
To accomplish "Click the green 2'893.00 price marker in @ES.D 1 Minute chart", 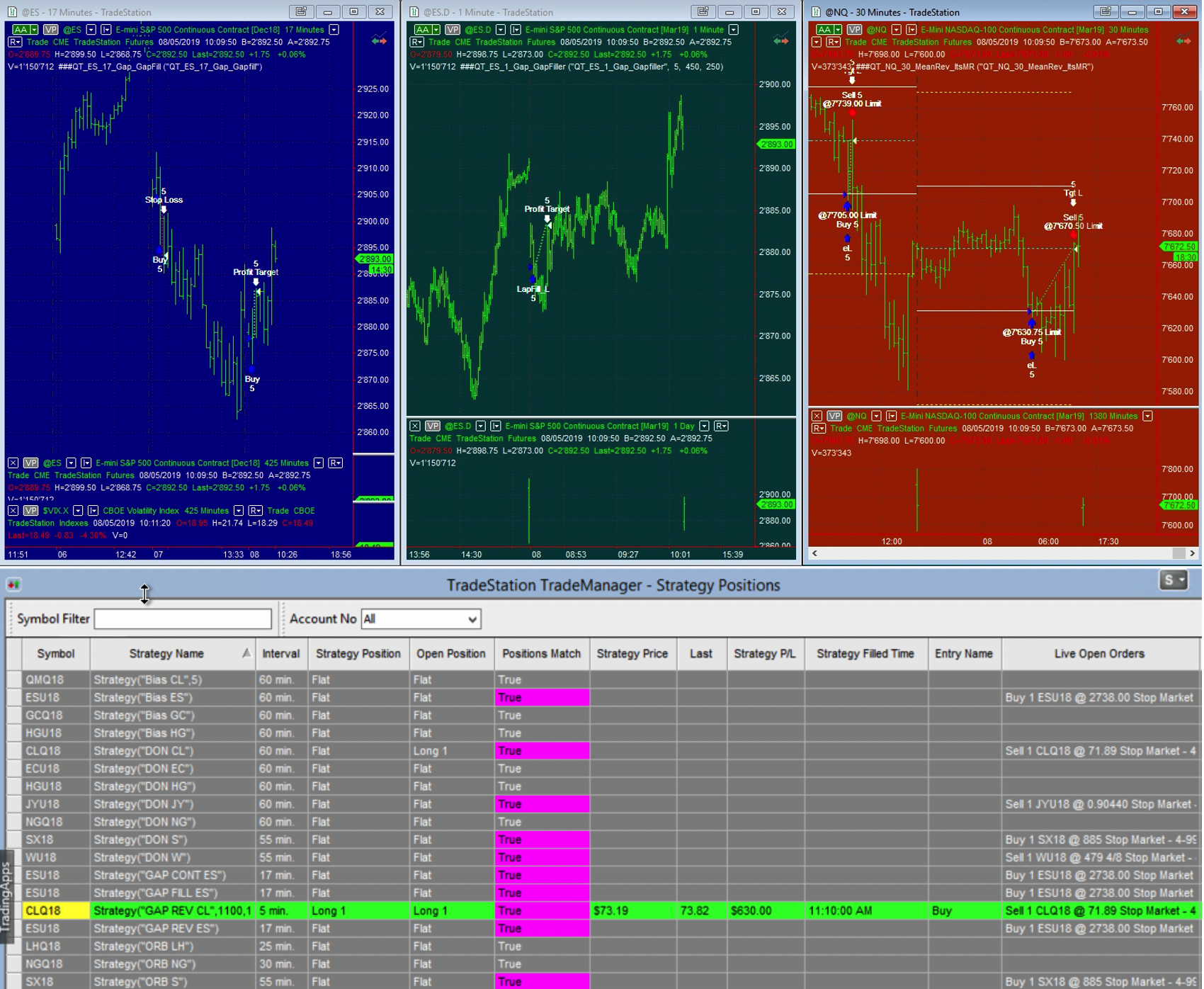I will pyautogui.click(x=776, y=144).
